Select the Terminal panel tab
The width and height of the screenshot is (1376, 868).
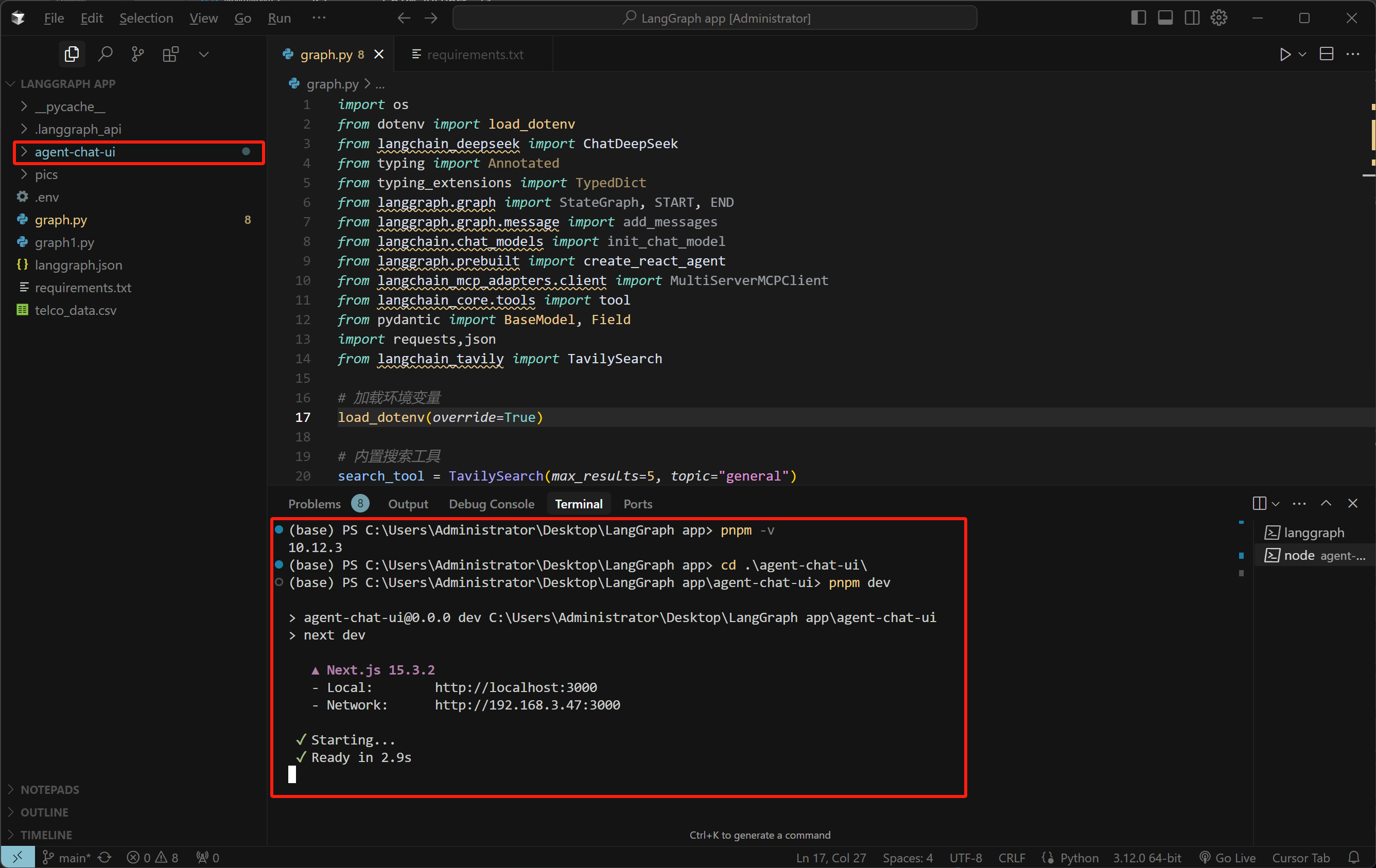pos(578,504)
